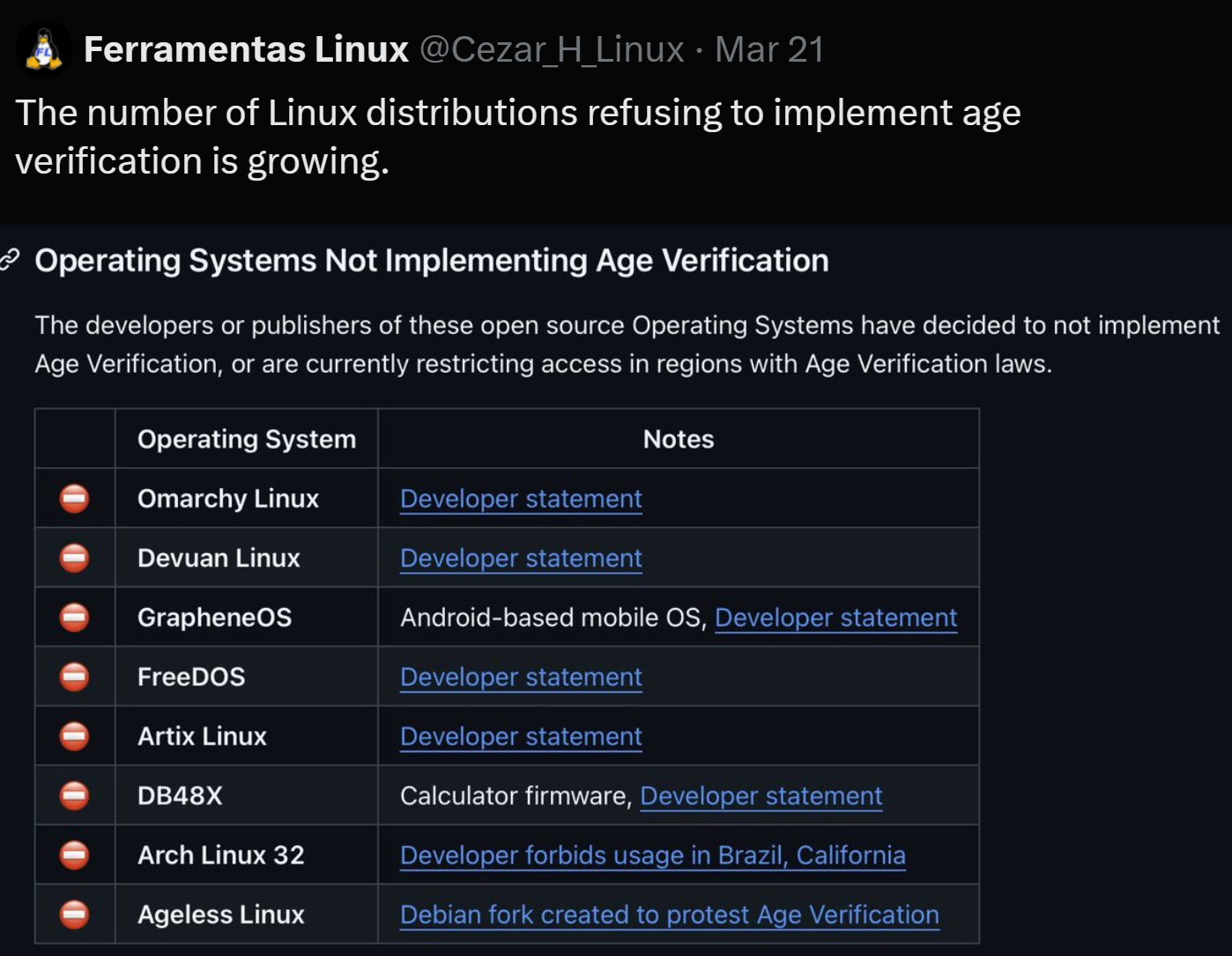Click the 'Calculator firmware,' note text

516,796
